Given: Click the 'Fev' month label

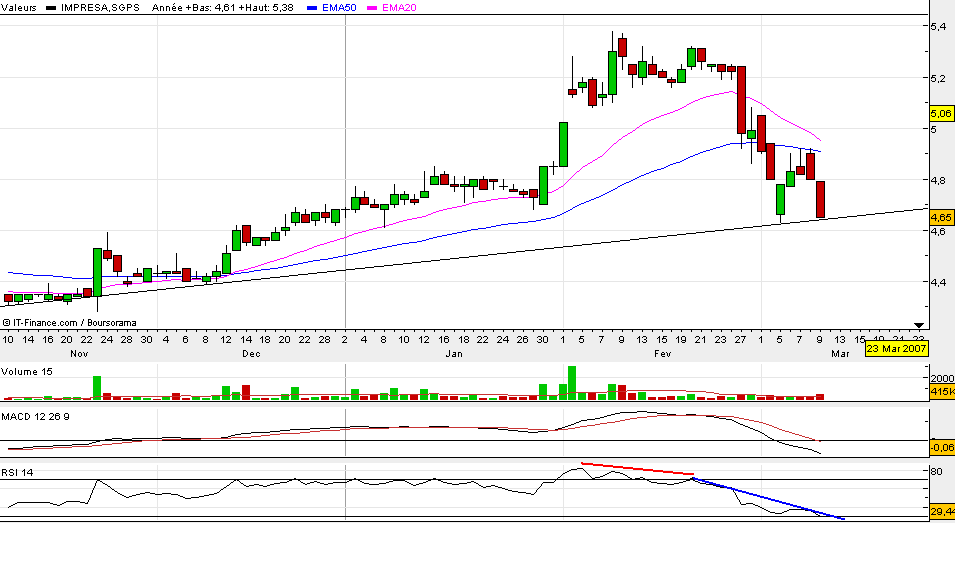Looking at the screenshot, I should (662, 353).
